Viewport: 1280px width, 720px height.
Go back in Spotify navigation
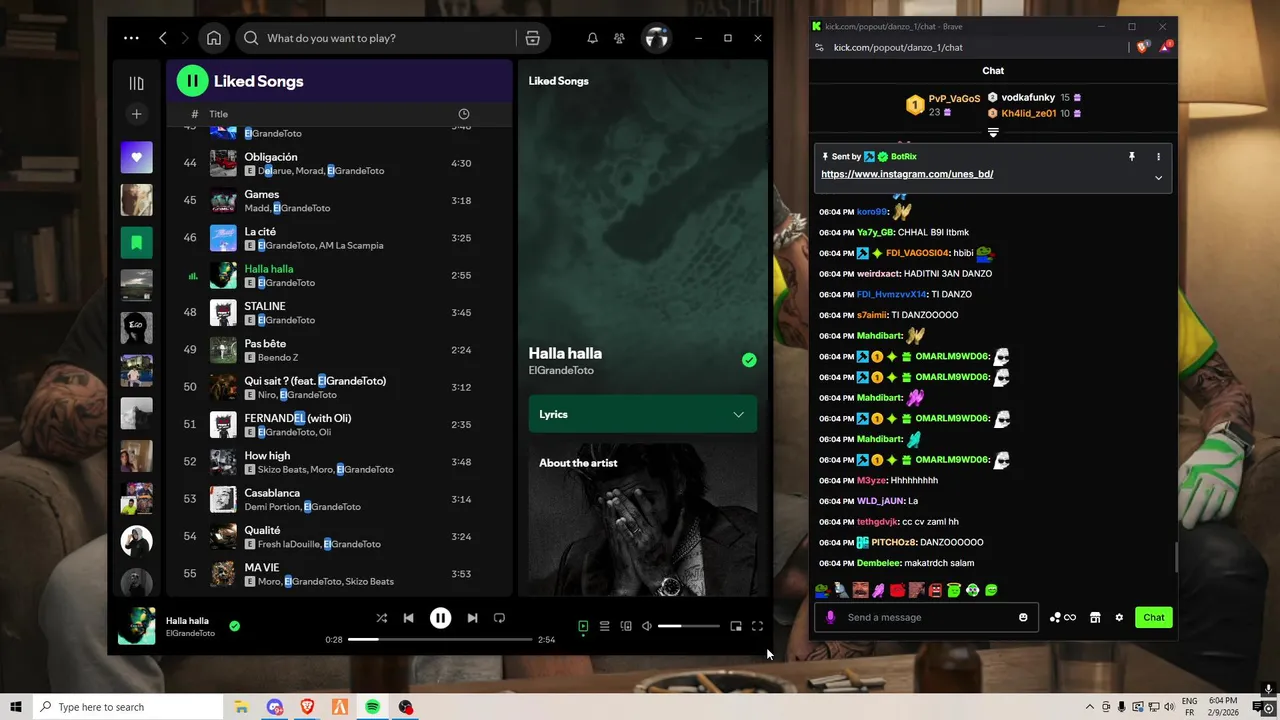(163, 38)
